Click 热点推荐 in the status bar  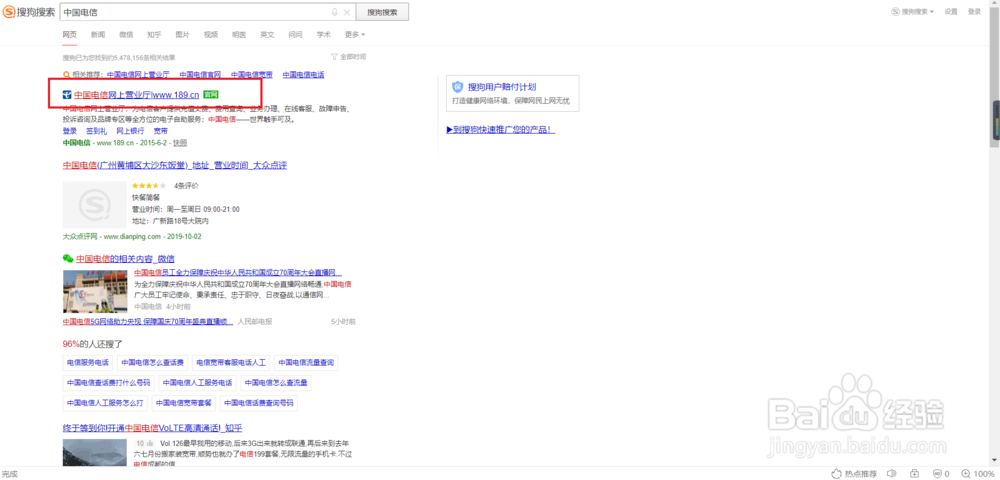pyautogui.click(x=853, y=474)
